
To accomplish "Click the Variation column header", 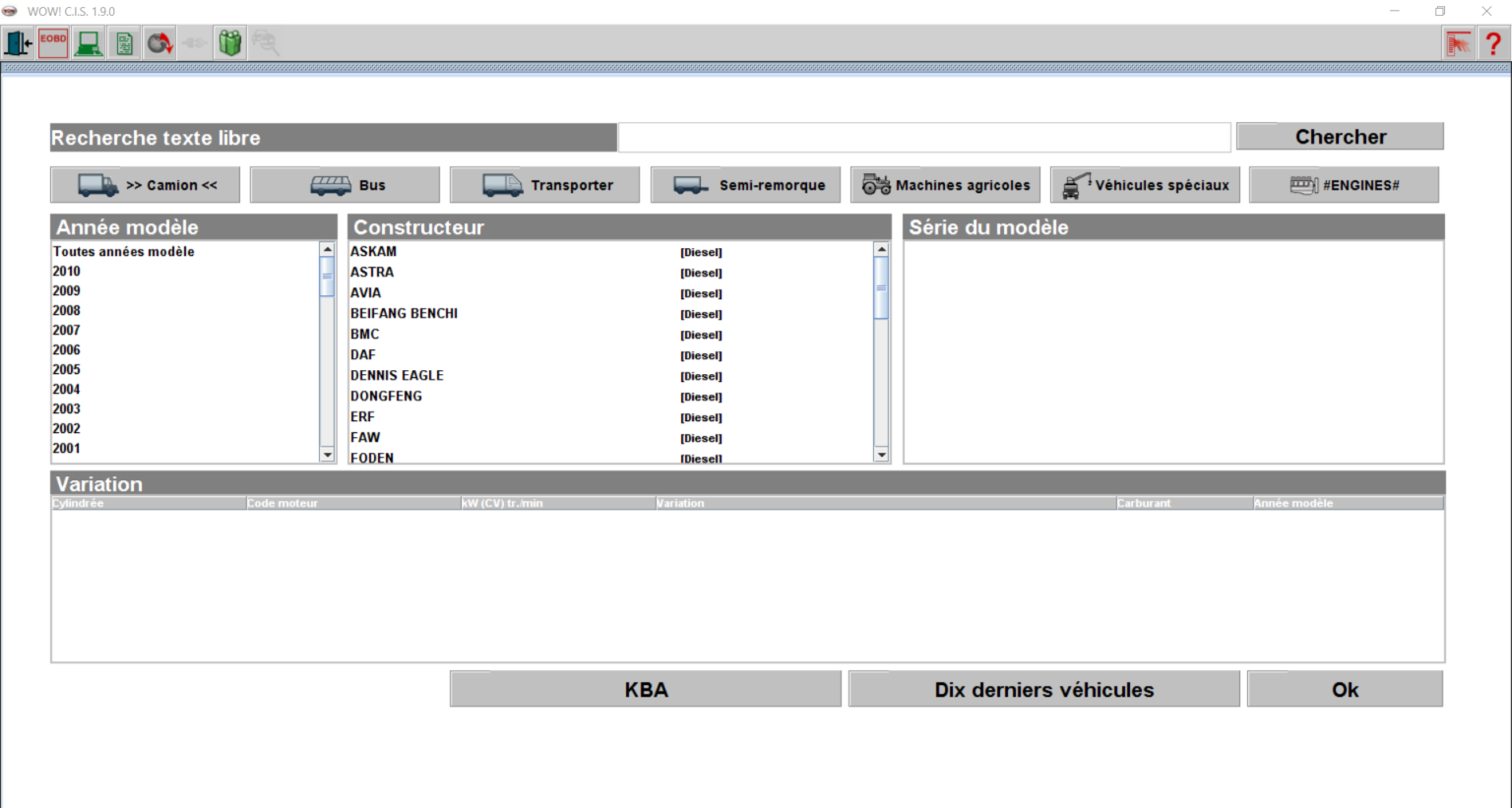I will (x=885, y=503).
